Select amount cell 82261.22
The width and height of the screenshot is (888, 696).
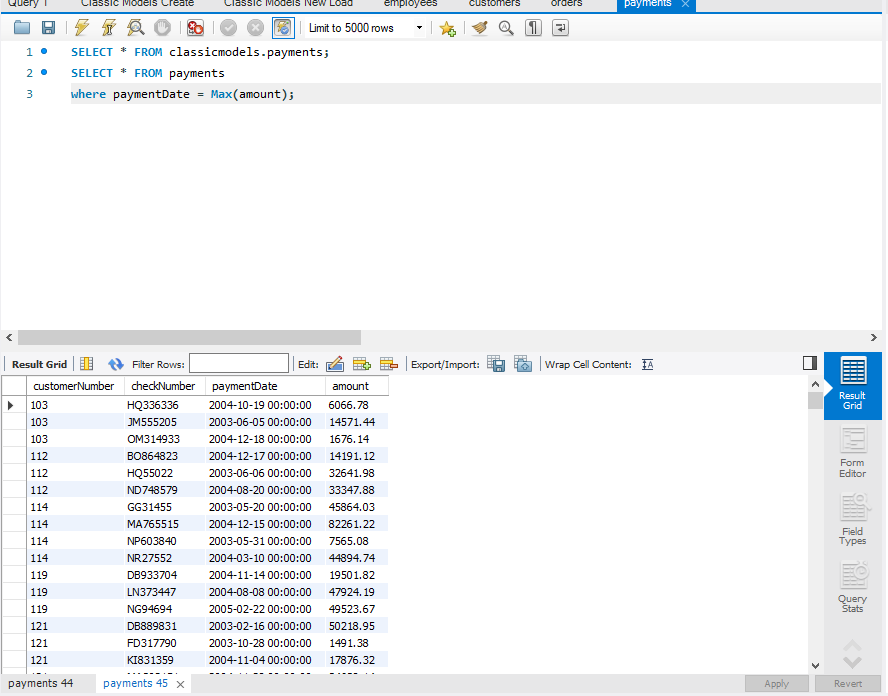(357, 524)
